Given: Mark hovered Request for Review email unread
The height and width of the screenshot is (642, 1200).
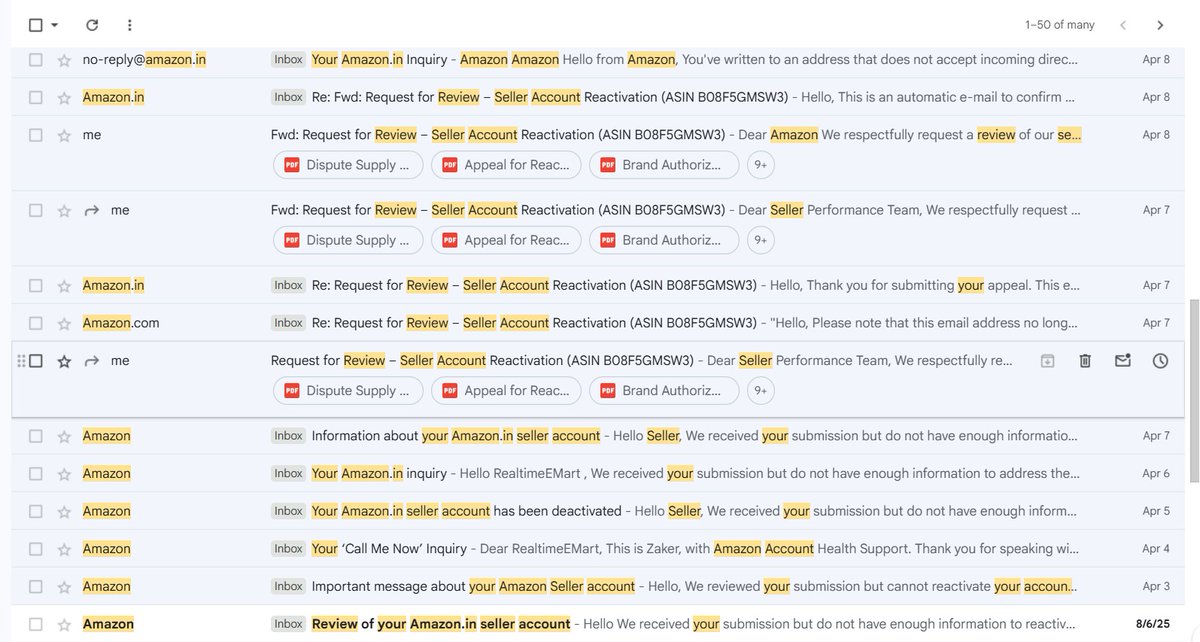Looking at the screenshot, I should click(x=1123, y=361).
